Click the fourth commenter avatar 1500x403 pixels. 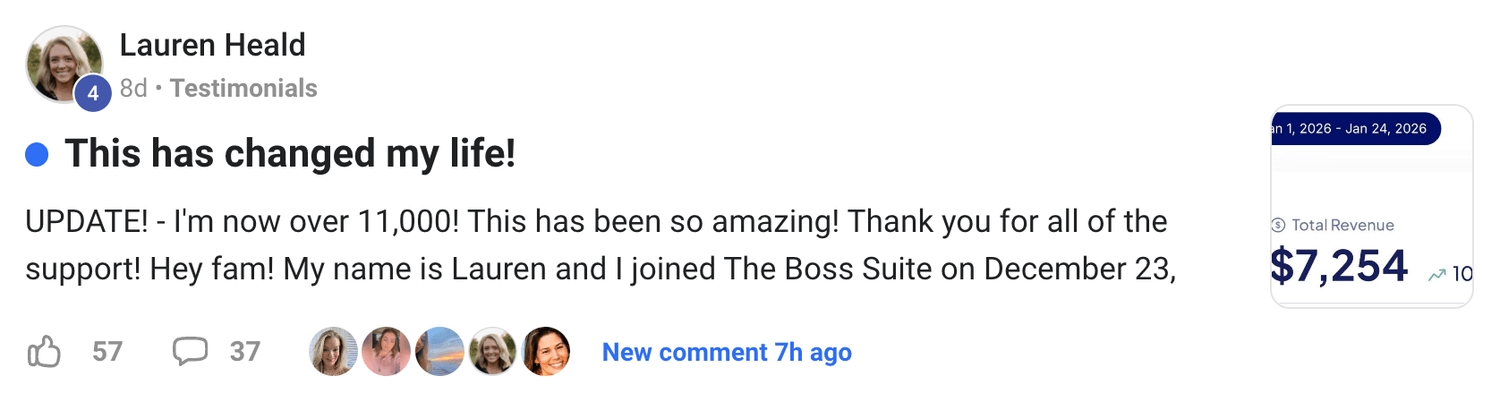click(492, 352)
